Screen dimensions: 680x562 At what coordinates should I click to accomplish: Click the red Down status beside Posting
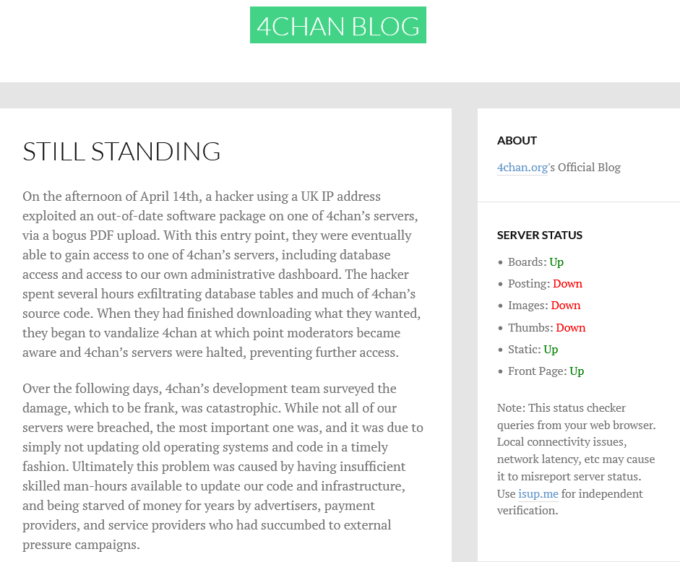[567, 284]
